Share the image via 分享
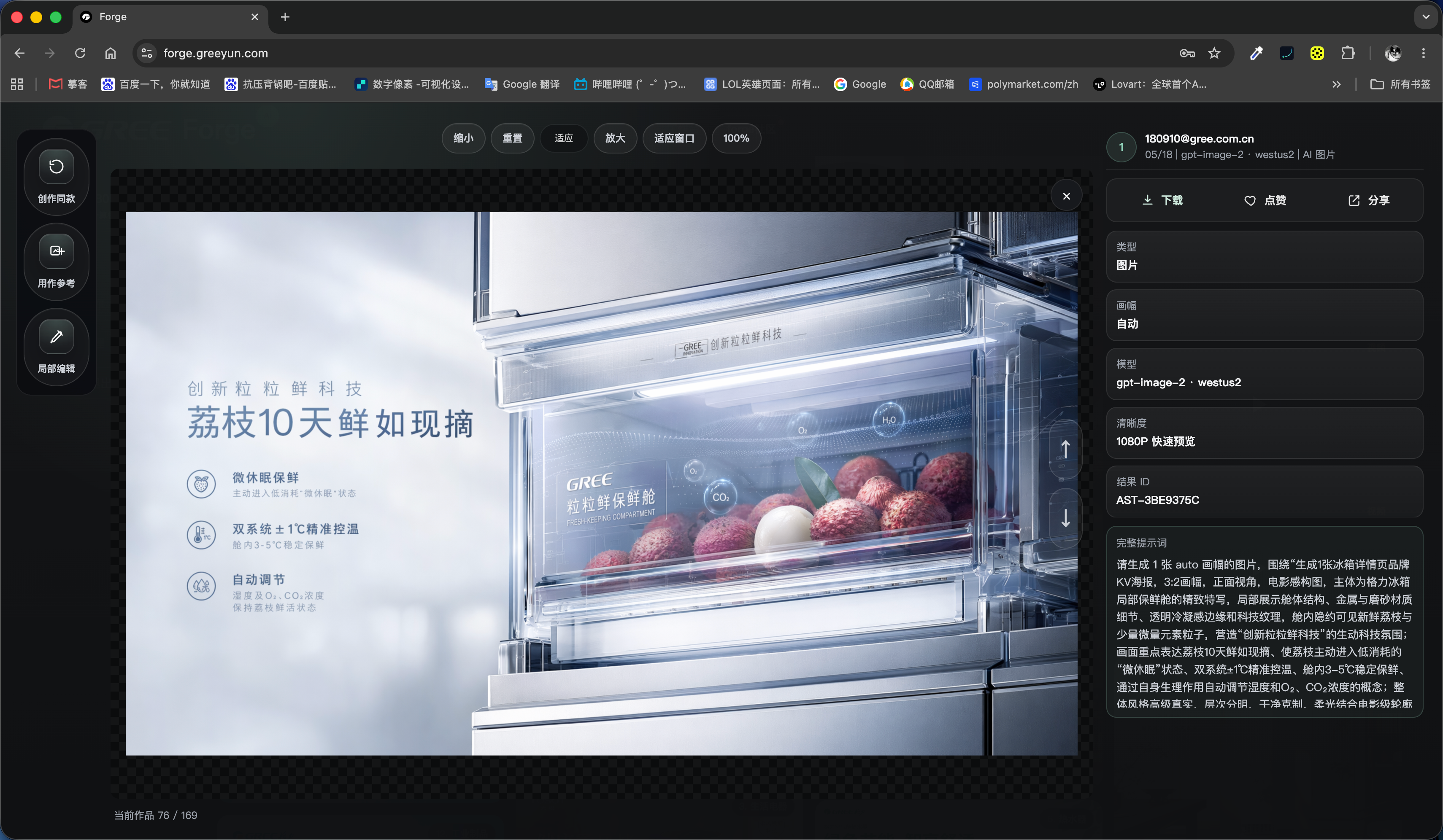1443x840 pixels. (x=1369, y=200)
